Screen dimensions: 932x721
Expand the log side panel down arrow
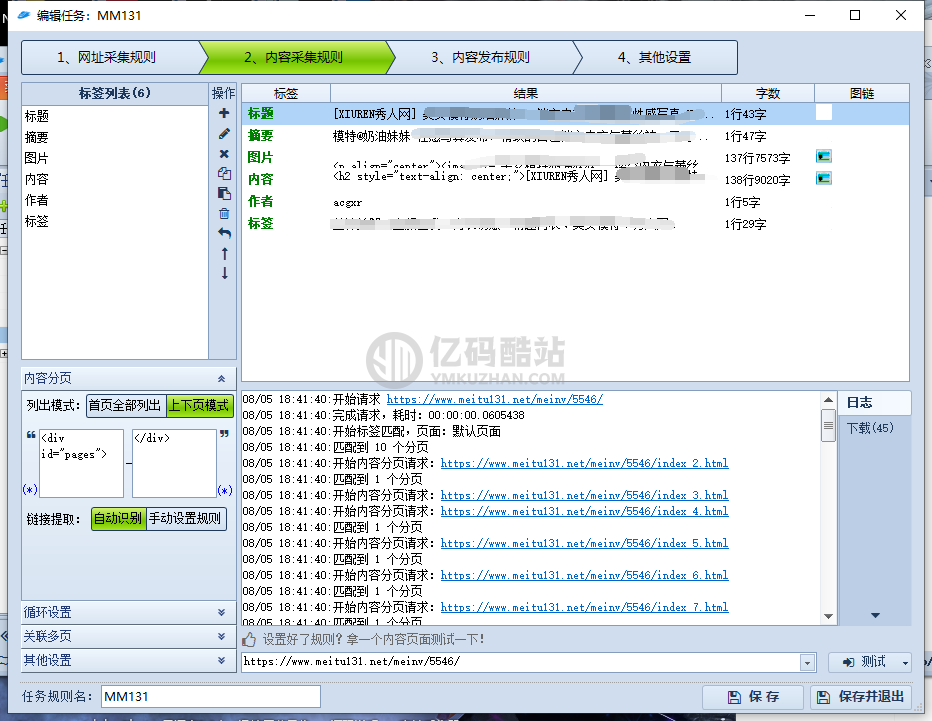(875, 615)
